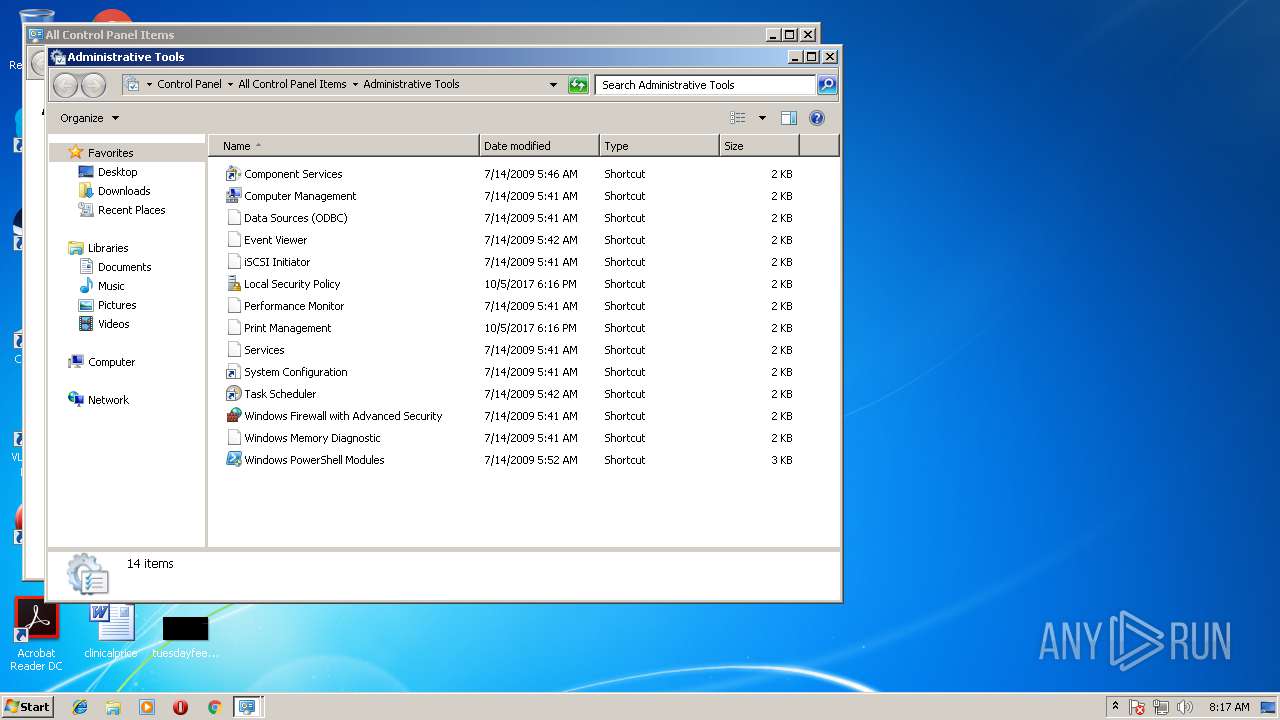The image size is (1280, 720).
Task: Open Component Services shortcut icon
Action: tap(233, 174)
